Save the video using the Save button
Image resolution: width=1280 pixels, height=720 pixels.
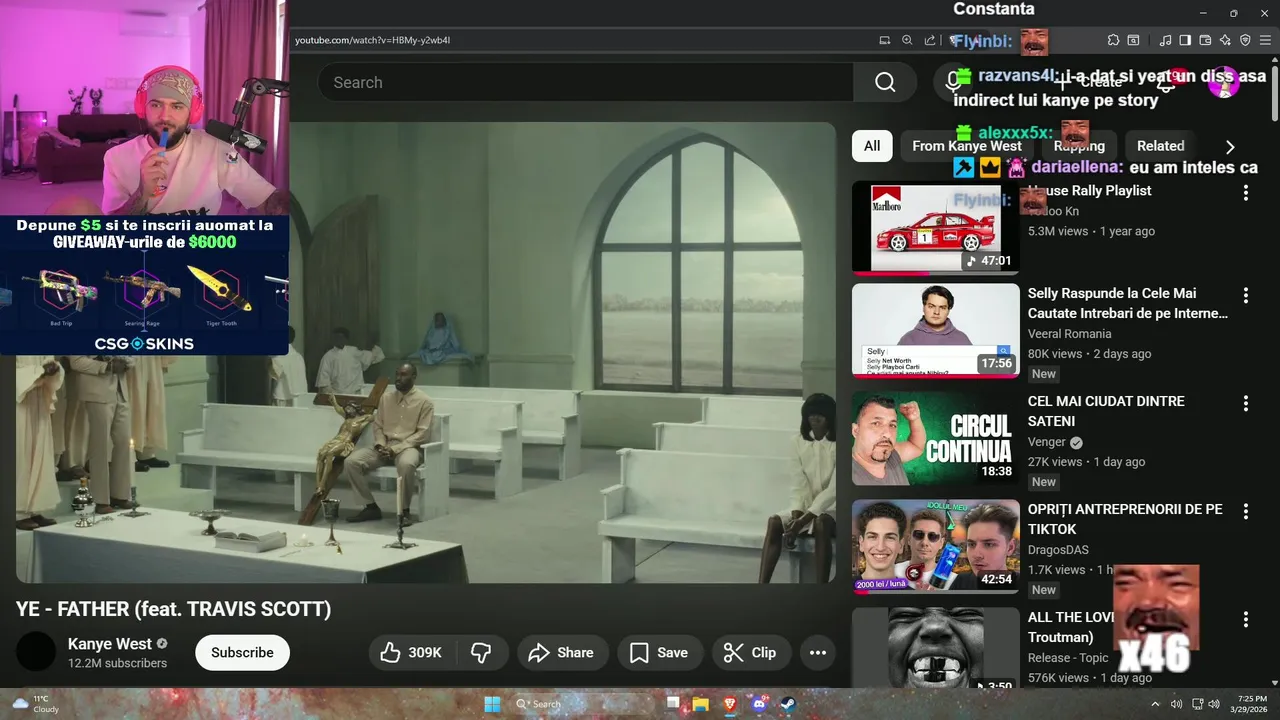pos(660,653)
